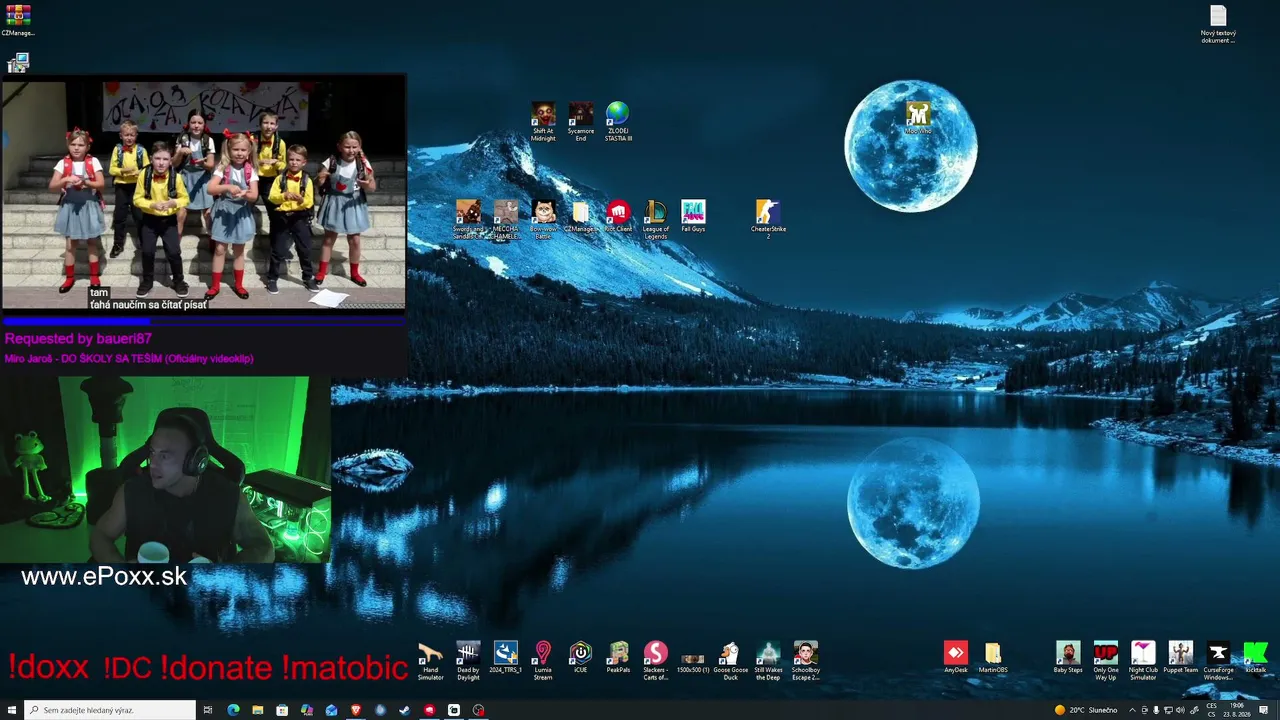This screenshot has width=1280, height=720.
Task: Select the Schoolboy Escape 2... shortcut
Action: coord(806,661)
